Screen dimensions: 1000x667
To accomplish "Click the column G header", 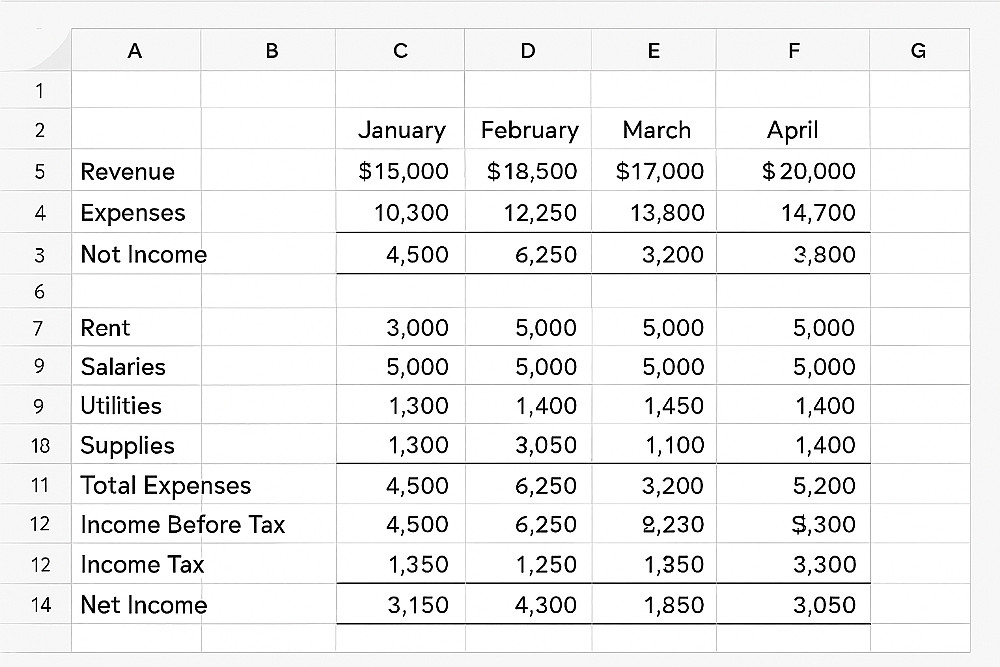I will [919, 51].
